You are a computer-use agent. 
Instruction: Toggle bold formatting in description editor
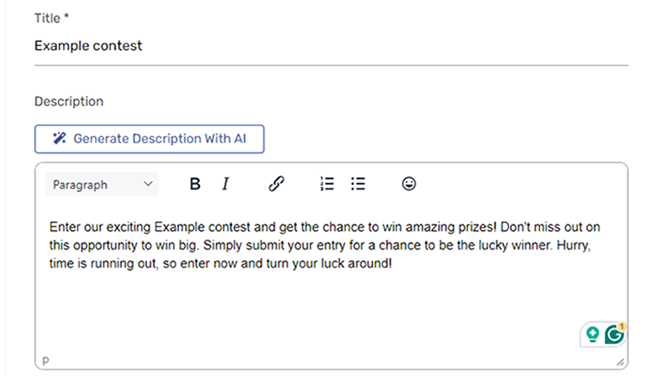(x=195, y=184)
